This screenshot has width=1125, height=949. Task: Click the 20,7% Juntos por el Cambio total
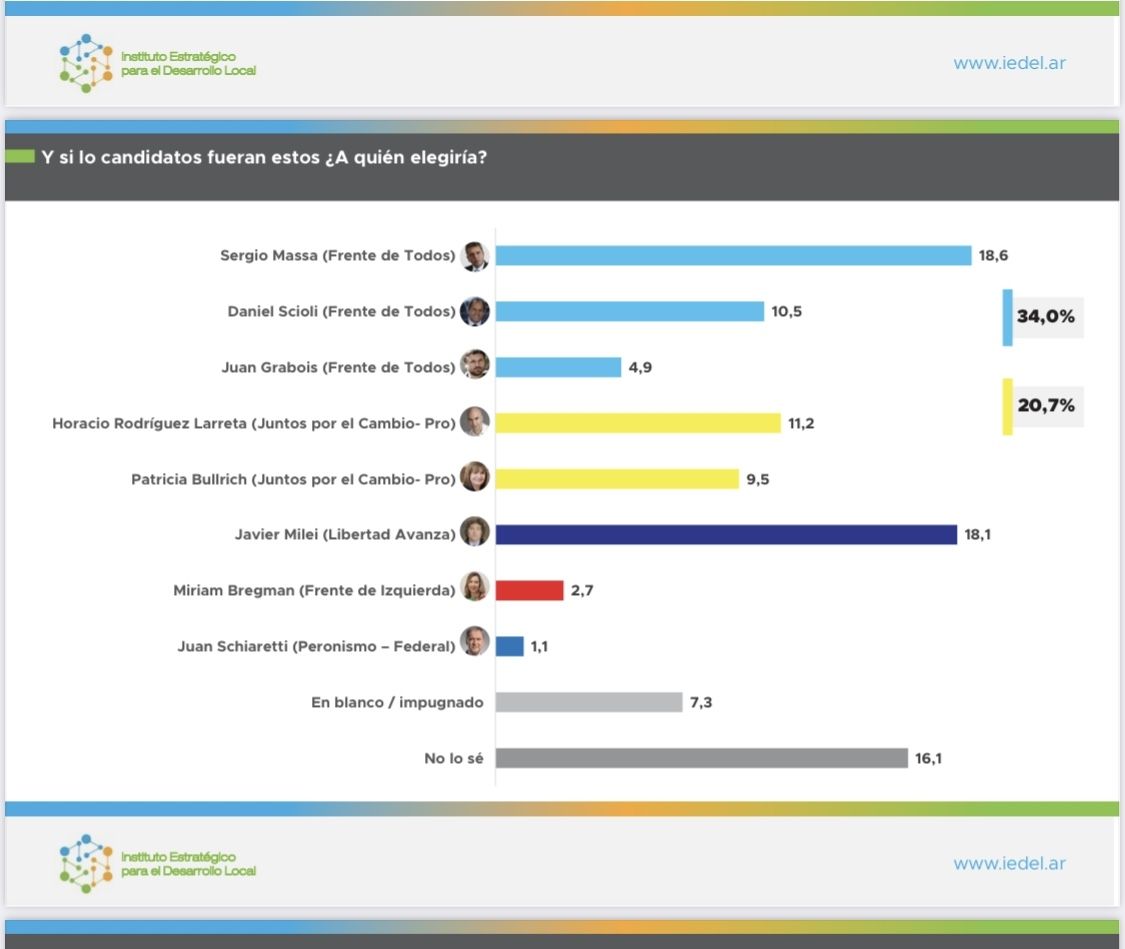point(1045,407)
